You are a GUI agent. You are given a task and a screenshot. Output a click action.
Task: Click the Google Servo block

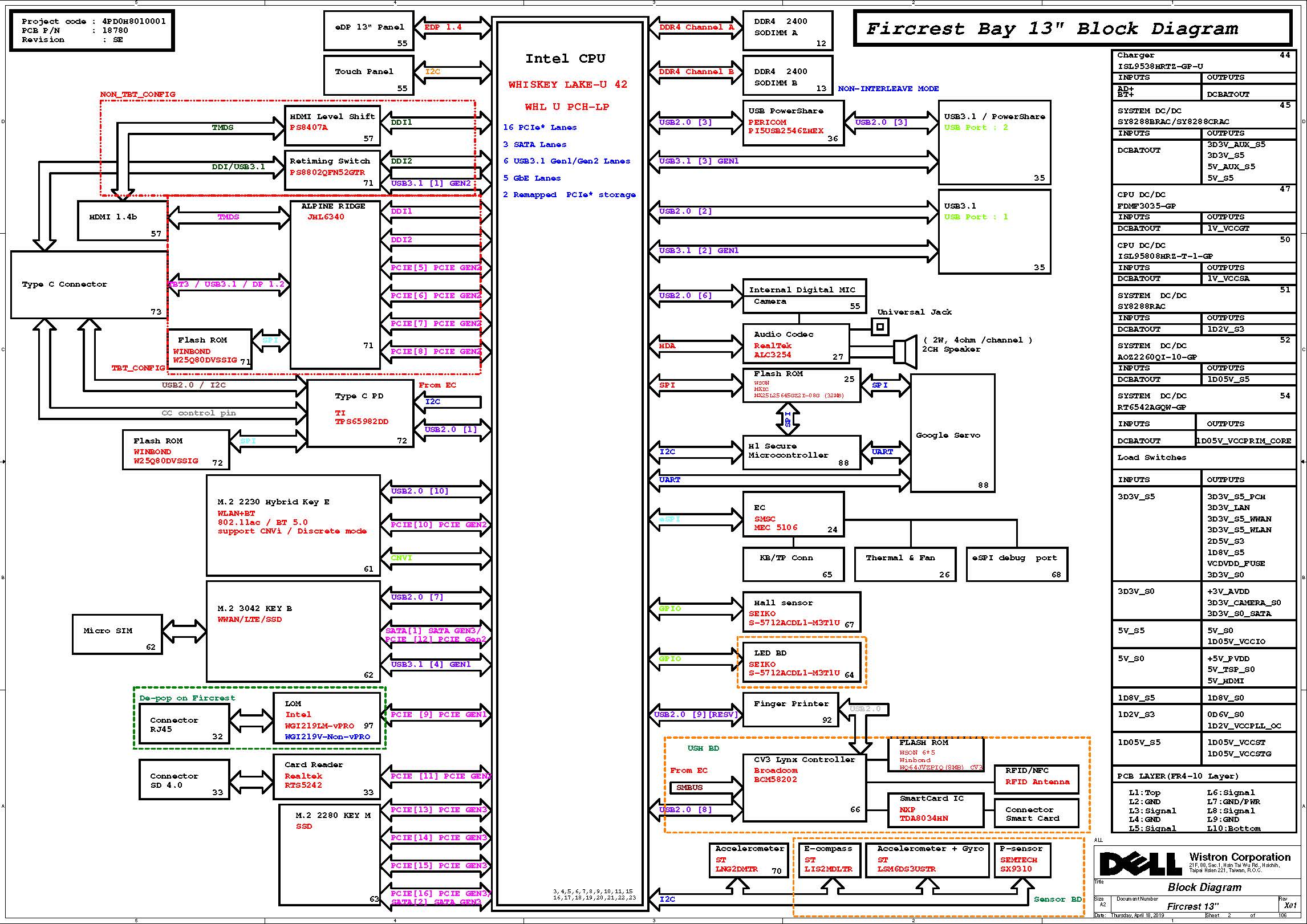tap(953, 433)
